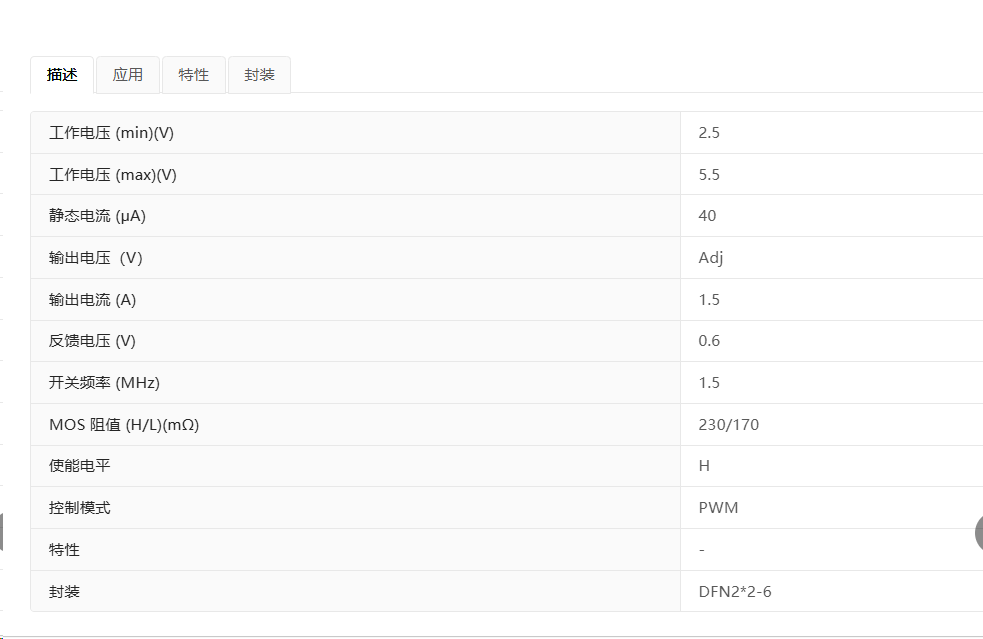Select the PWM control mode value
Screen dimensions: 983x639
[718, 507]
